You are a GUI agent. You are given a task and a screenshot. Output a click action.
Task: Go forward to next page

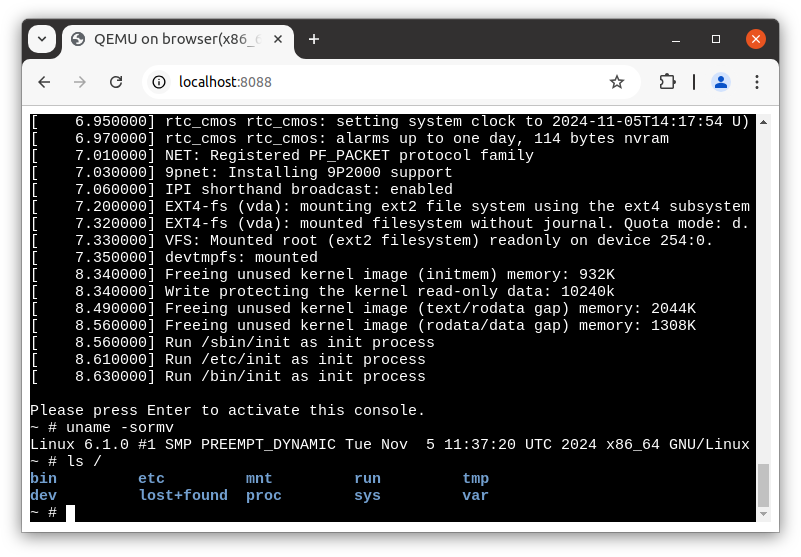click(x=80, y=82)
